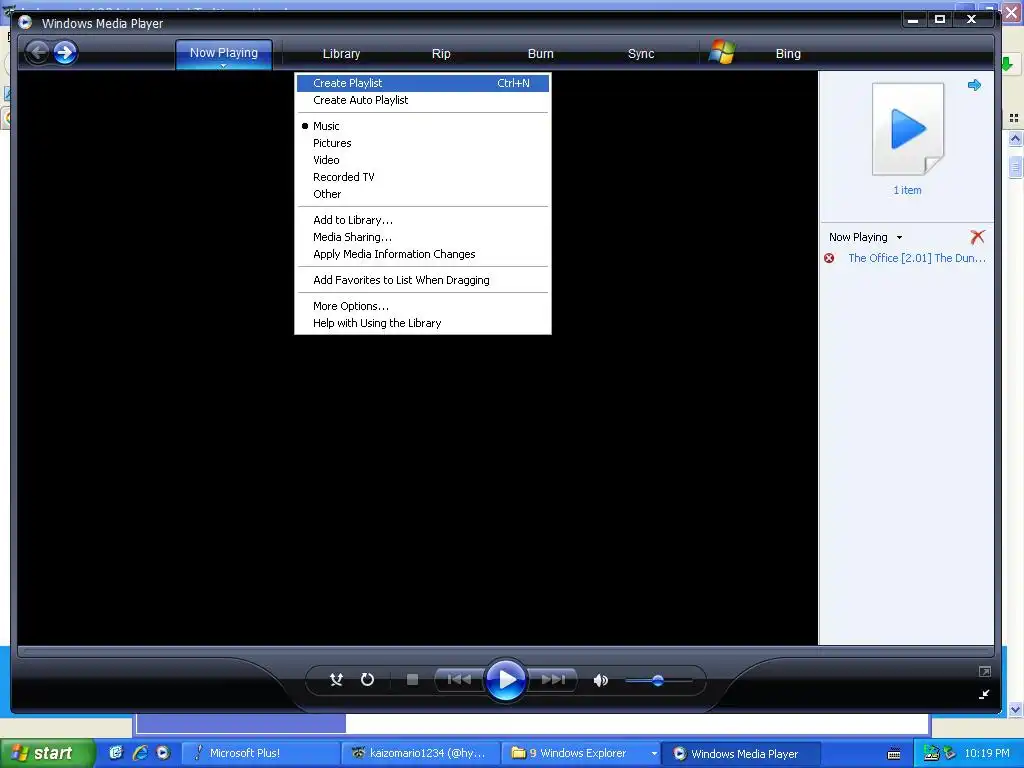Select the Music category option

[423, 126]
